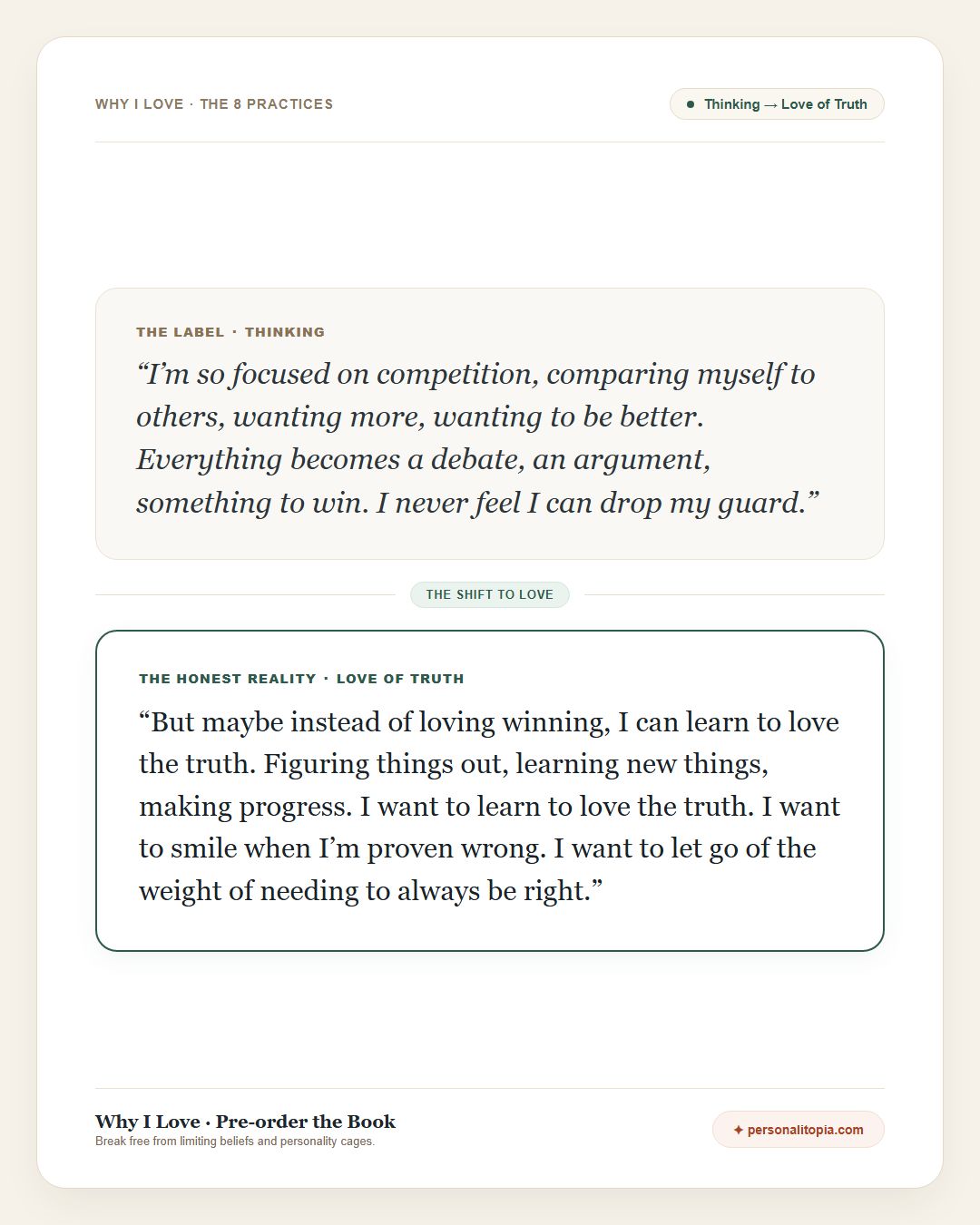The height and width of the screenshot is (1225, 980).
Task: Click the quote about loving the truth
Action: pos(490,806)
